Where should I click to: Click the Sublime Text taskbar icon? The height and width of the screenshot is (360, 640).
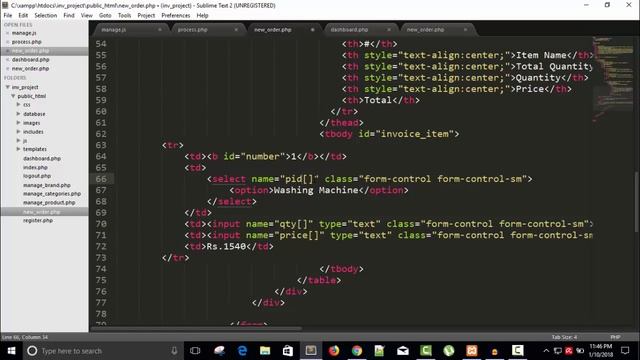(311, 351)
